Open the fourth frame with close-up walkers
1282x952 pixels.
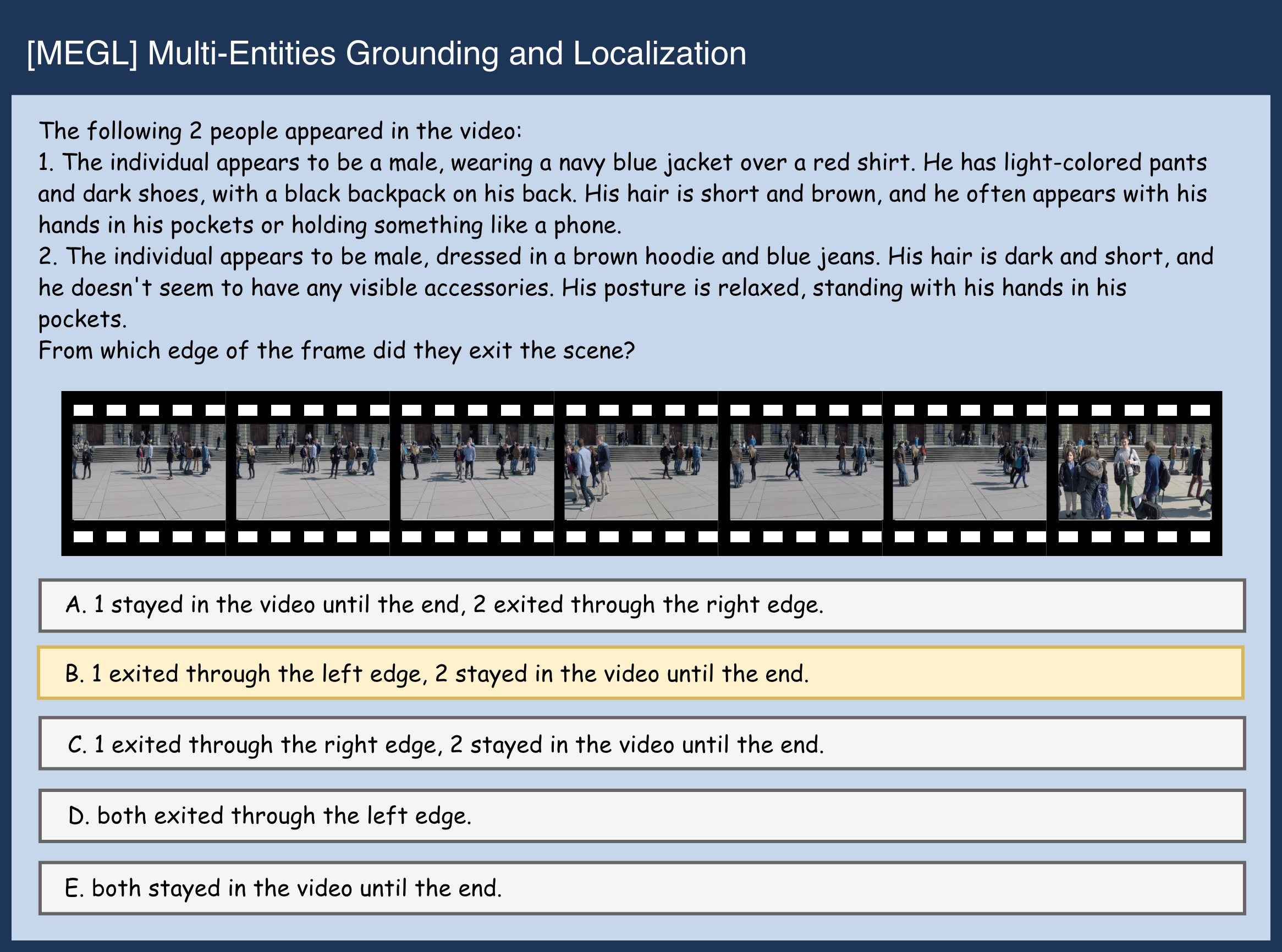[x=641, y=472]
